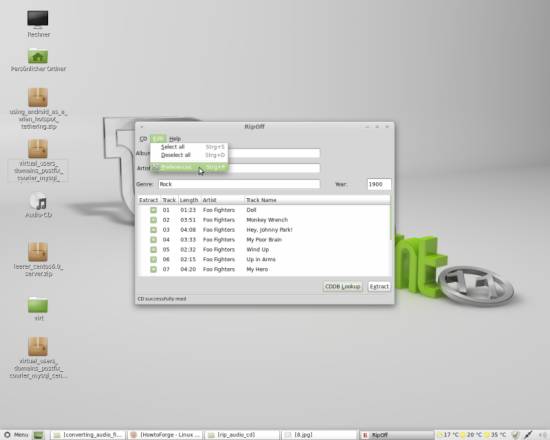The width and height of the screenshot is (550, 440).
Task: Click track number 07 cell
Action: point(166,269)
